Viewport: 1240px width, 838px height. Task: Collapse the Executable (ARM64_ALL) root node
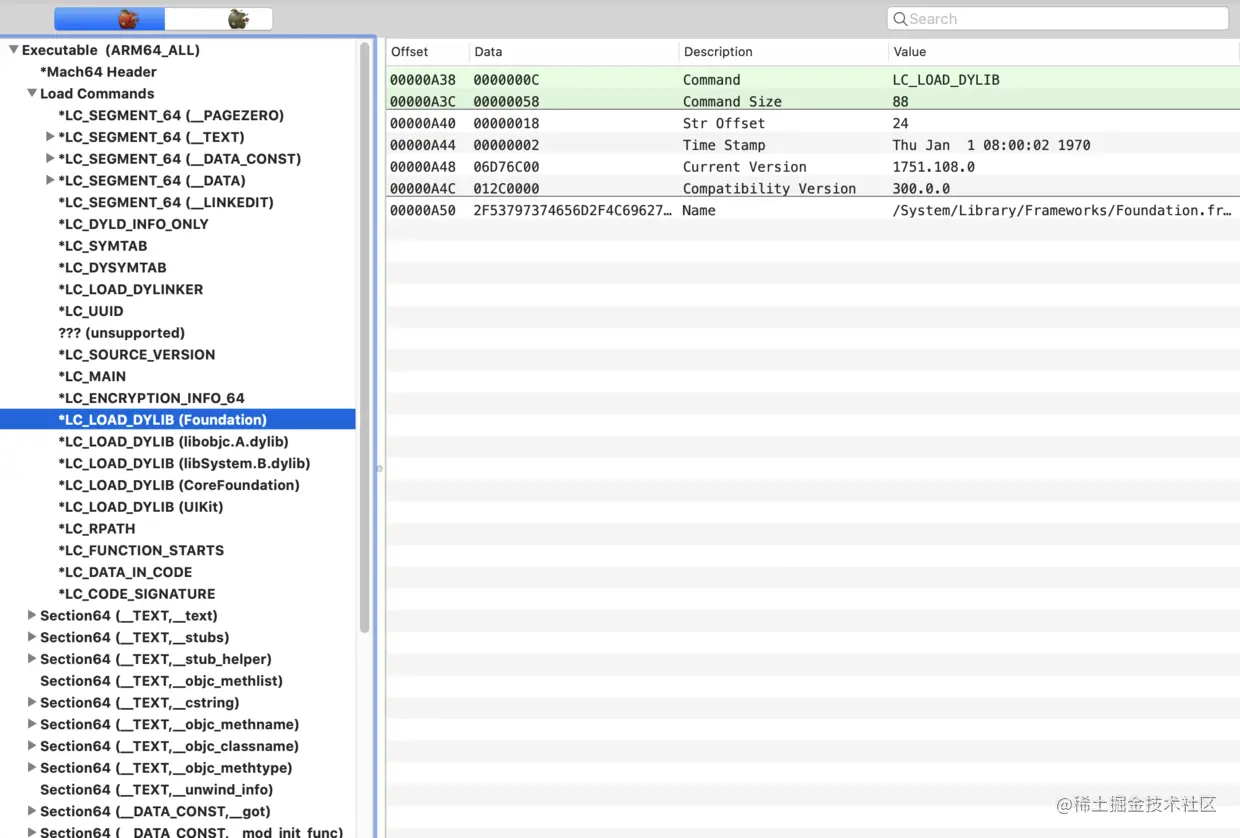(14, 50)
